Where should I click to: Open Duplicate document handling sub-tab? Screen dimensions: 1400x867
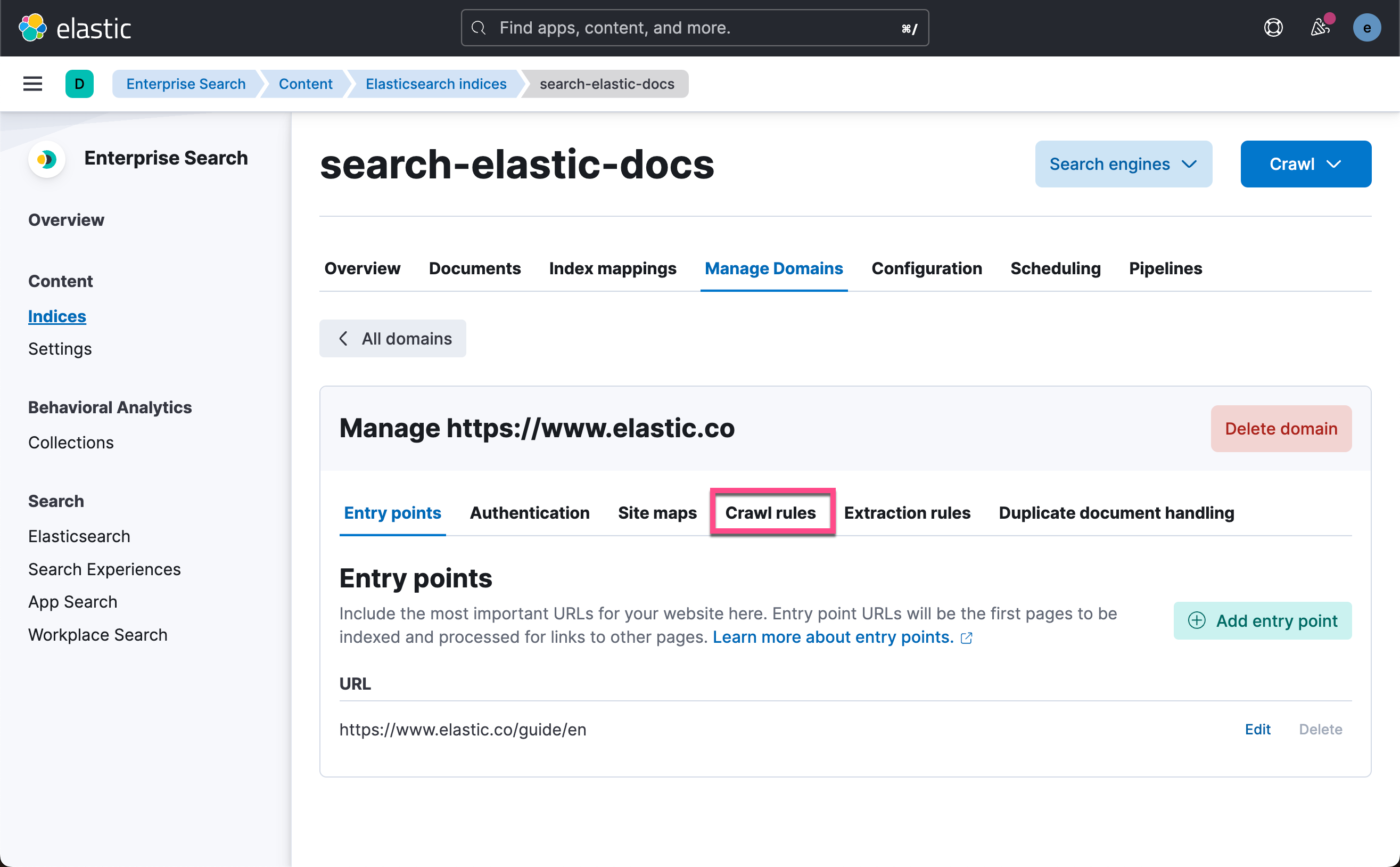point(1116,513)
